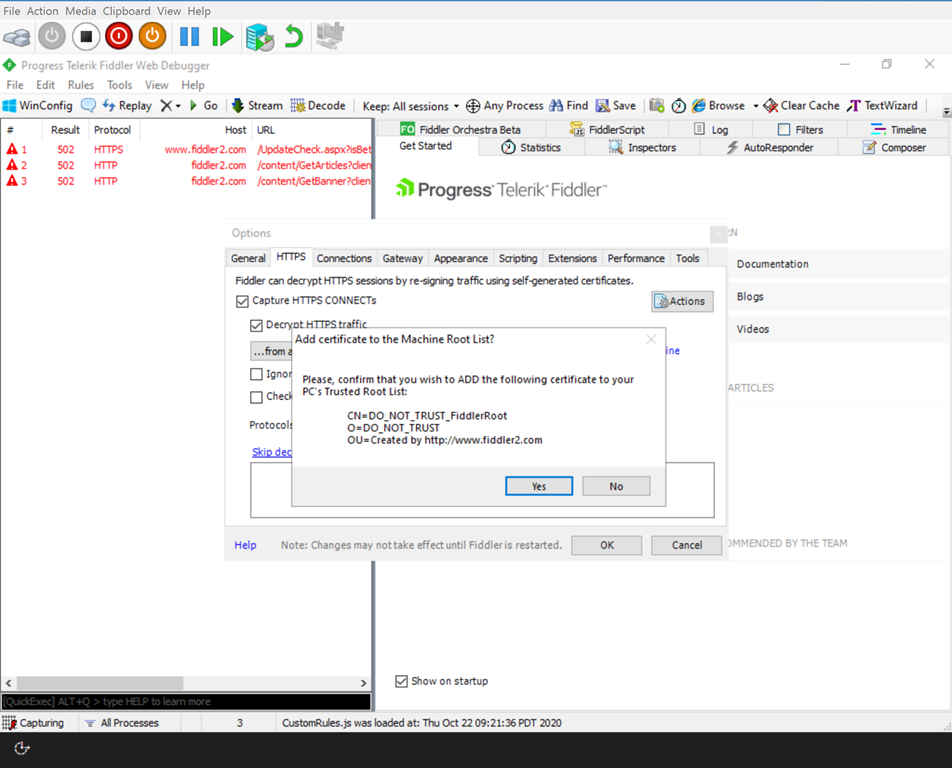Click the Replay icon to resend sessions
952x768 pixels.
[x=125, y=105]
